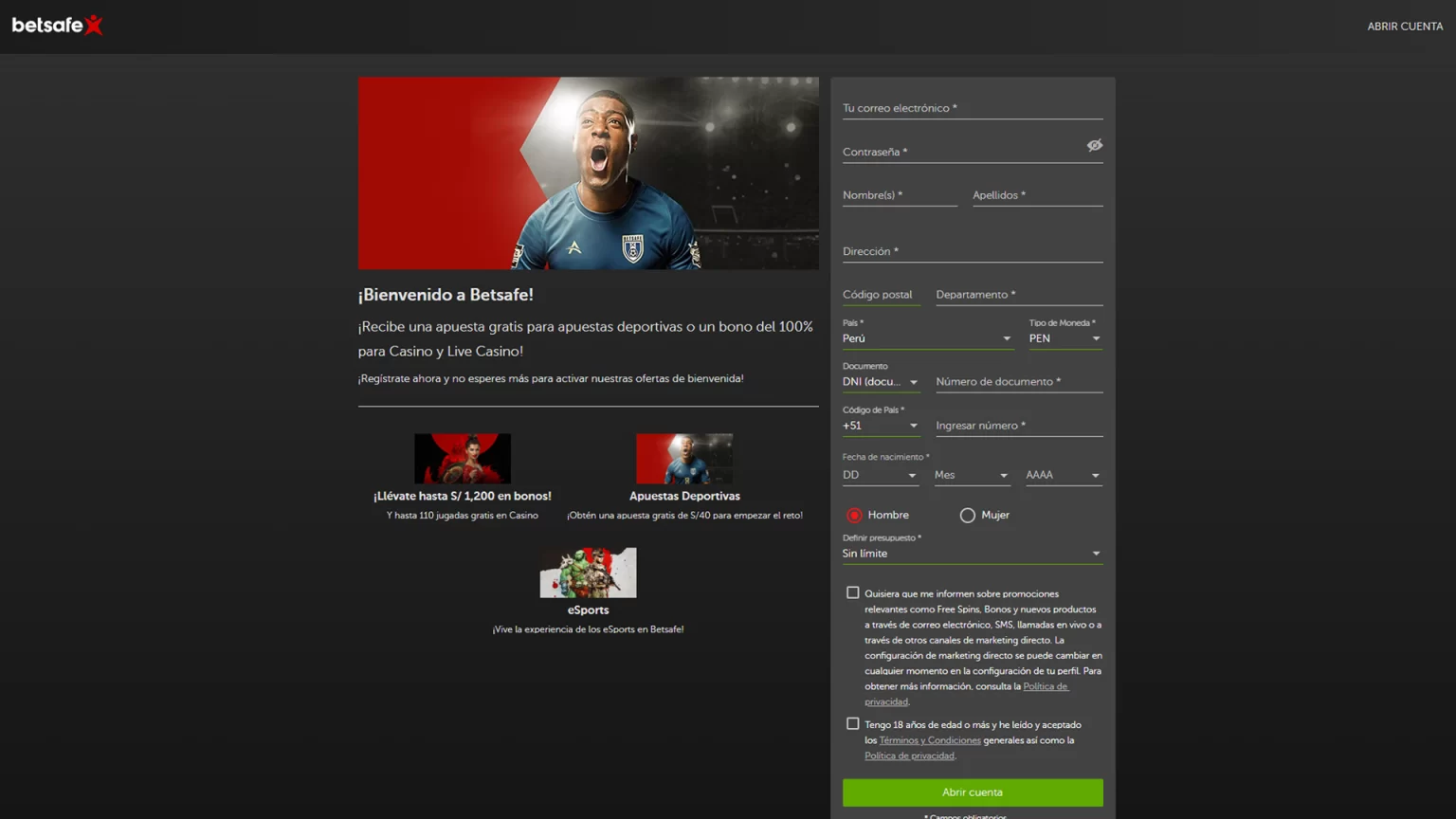Screen dimensions: 1456x819
Task: Click ABRIR CUENTA in the top bar
Action: [1406, 26]
